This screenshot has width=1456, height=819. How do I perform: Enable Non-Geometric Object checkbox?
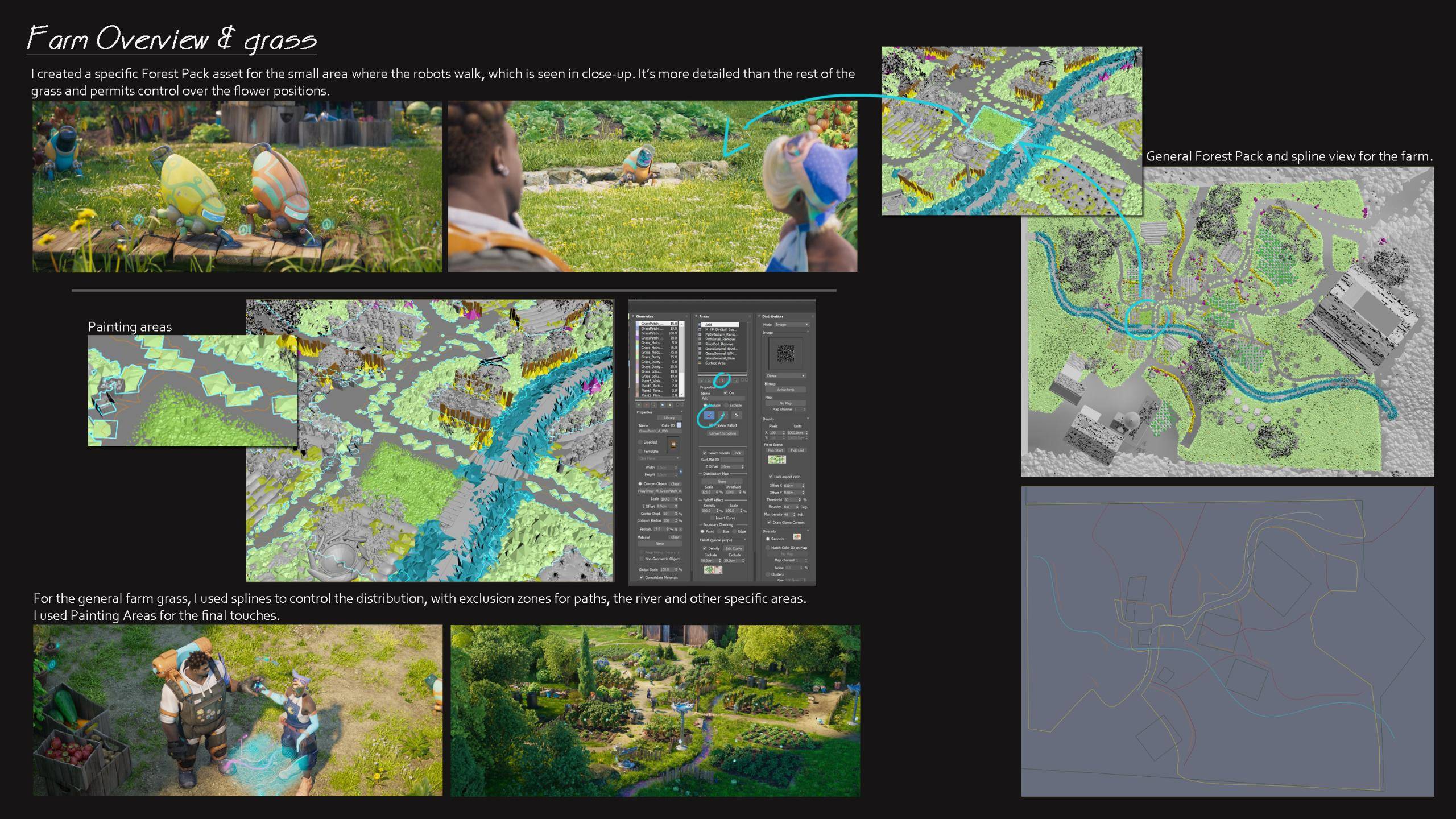[x=642, y=559]
